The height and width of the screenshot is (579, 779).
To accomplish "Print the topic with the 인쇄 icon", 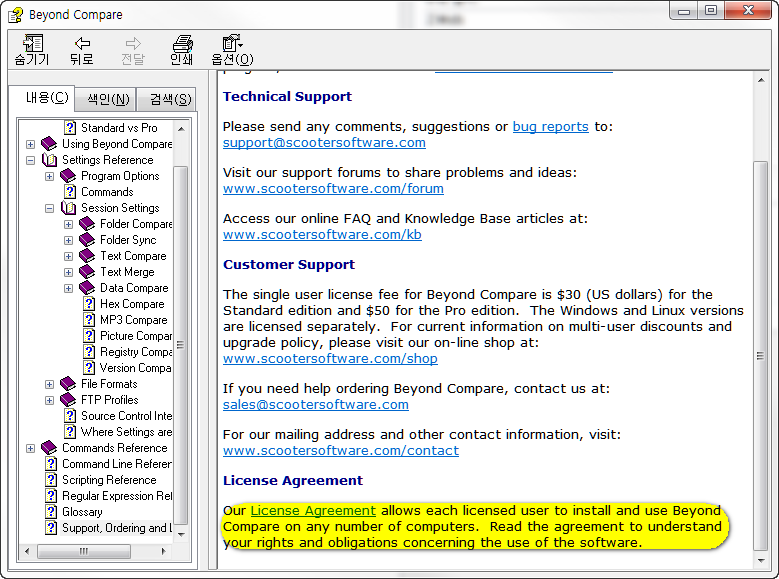I will coord(182,44).
